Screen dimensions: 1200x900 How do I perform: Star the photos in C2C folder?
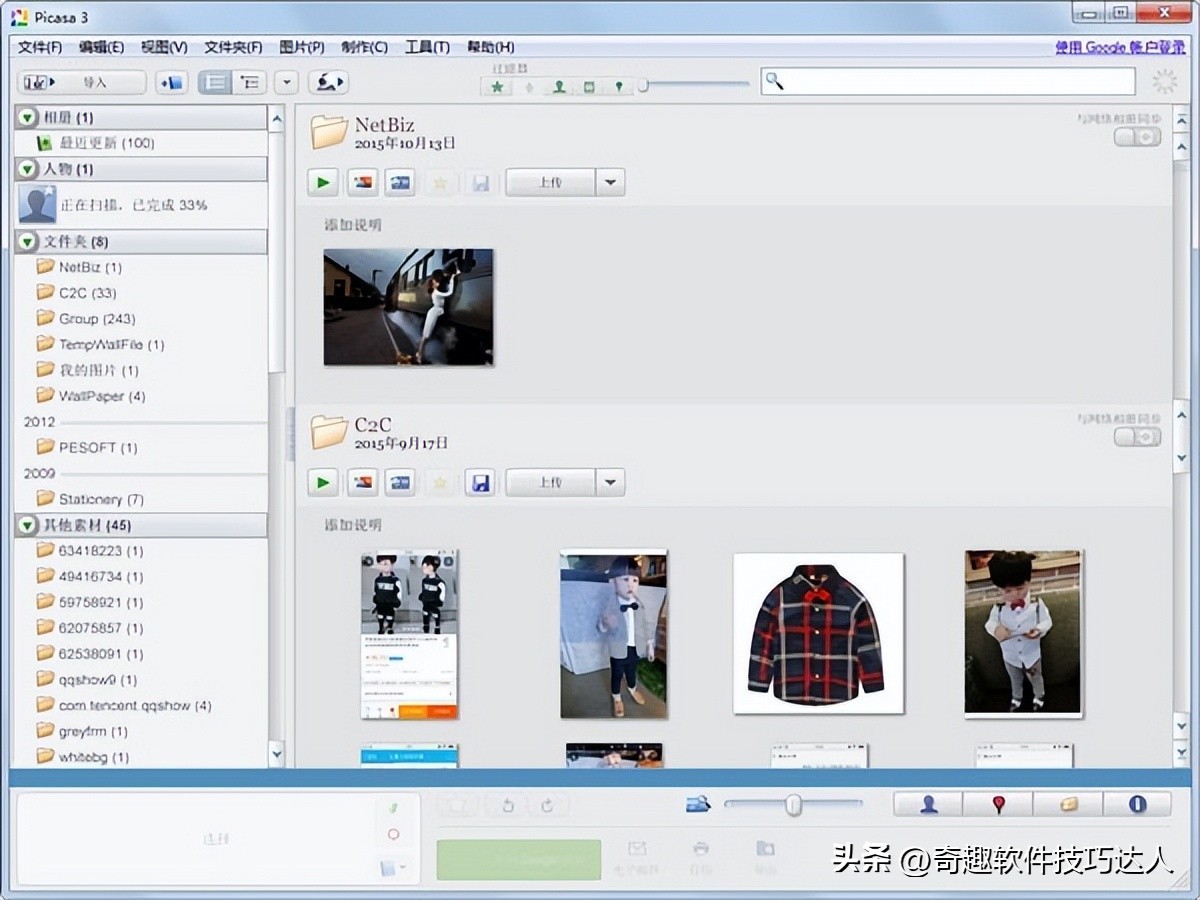[440, 483]
